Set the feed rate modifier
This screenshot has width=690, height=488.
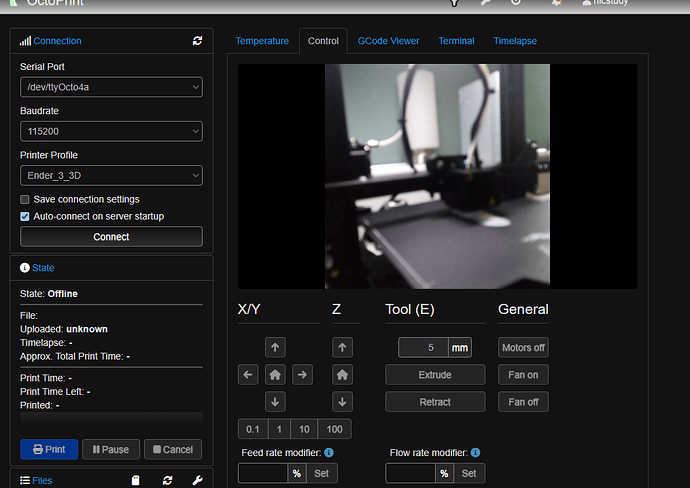[x=322, y=473]
